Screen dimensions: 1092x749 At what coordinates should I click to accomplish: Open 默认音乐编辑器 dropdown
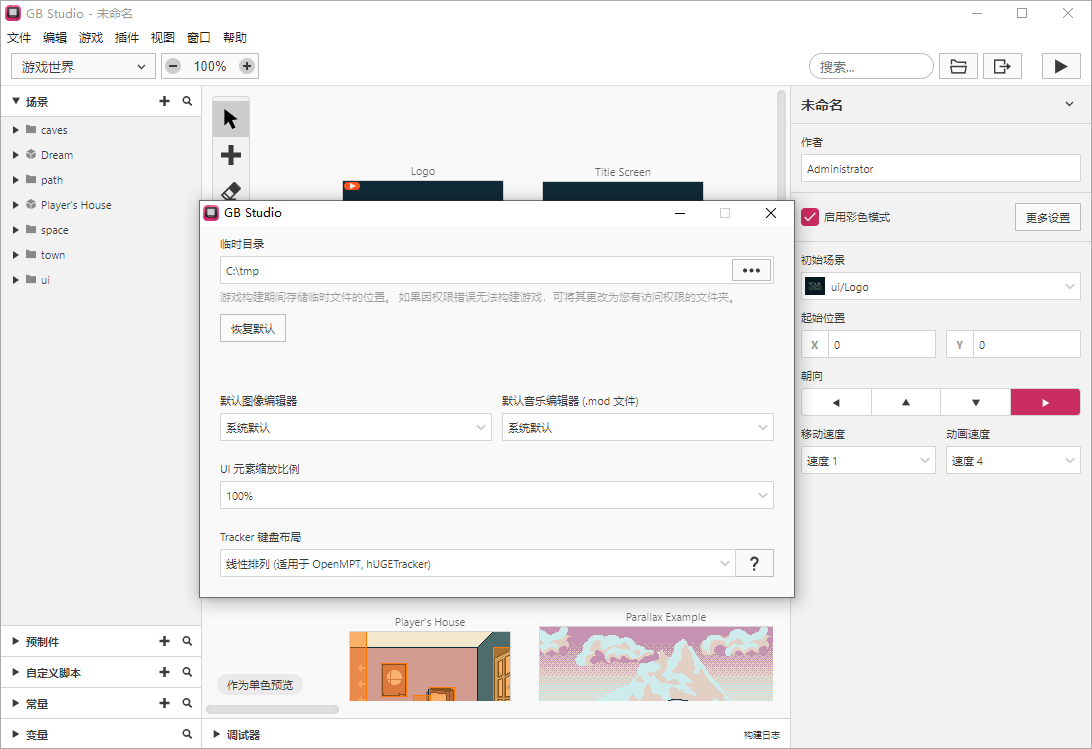[637, 427]
